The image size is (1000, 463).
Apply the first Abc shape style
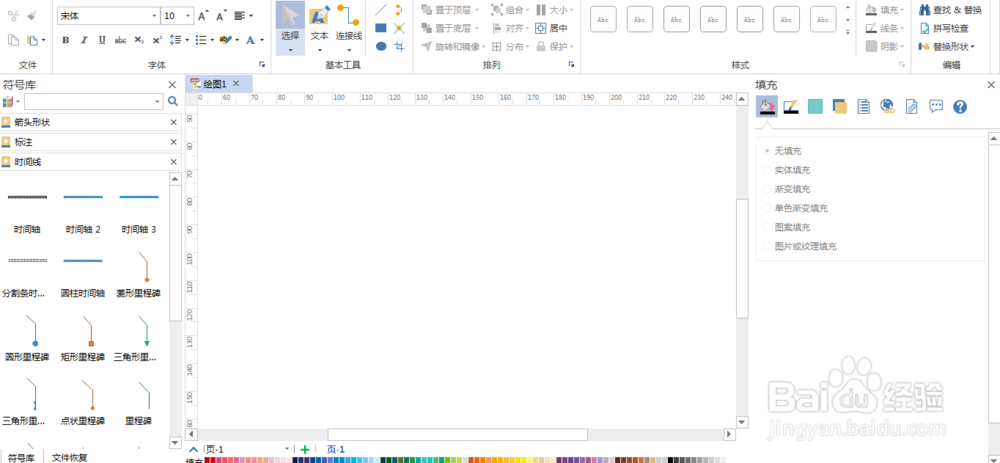pyautogui.click(x=603, y=19)
